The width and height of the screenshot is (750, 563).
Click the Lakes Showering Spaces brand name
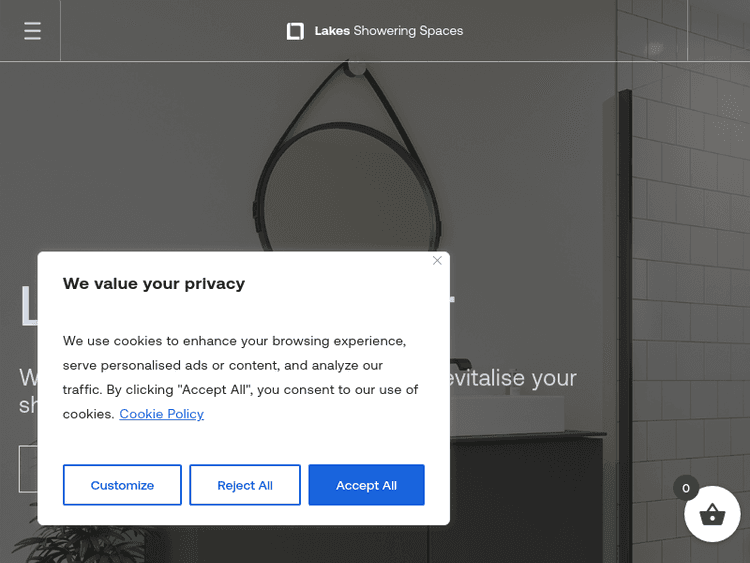pyautogui.click(x=389, y=31)
